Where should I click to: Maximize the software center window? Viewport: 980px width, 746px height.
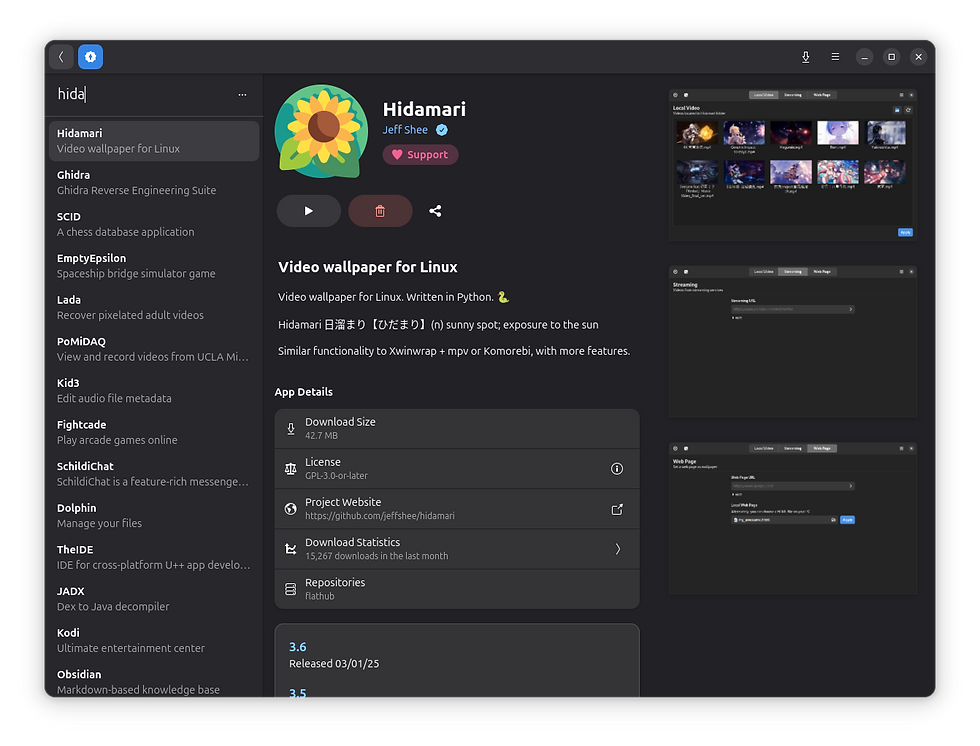pos(892,57)
